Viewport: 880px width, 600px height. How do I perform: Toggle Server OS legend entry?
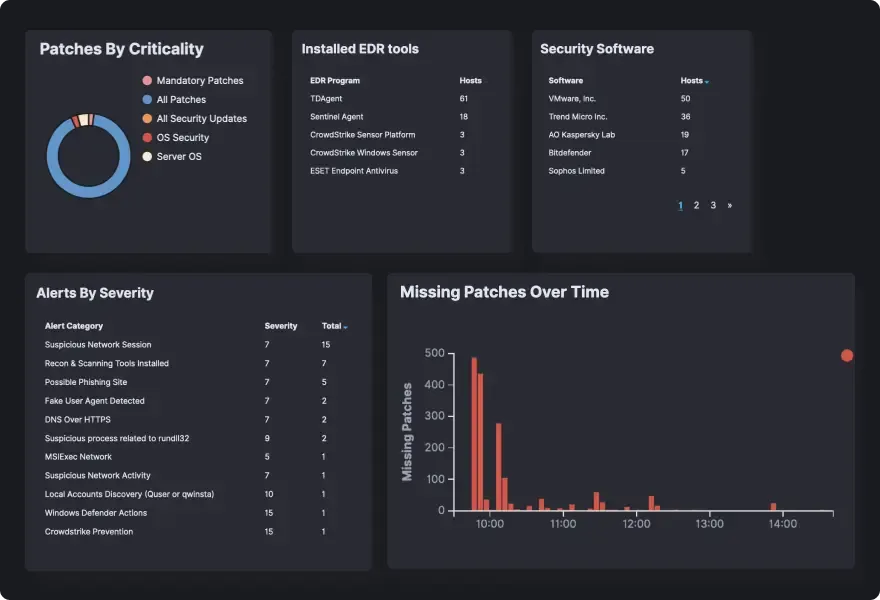178,157
